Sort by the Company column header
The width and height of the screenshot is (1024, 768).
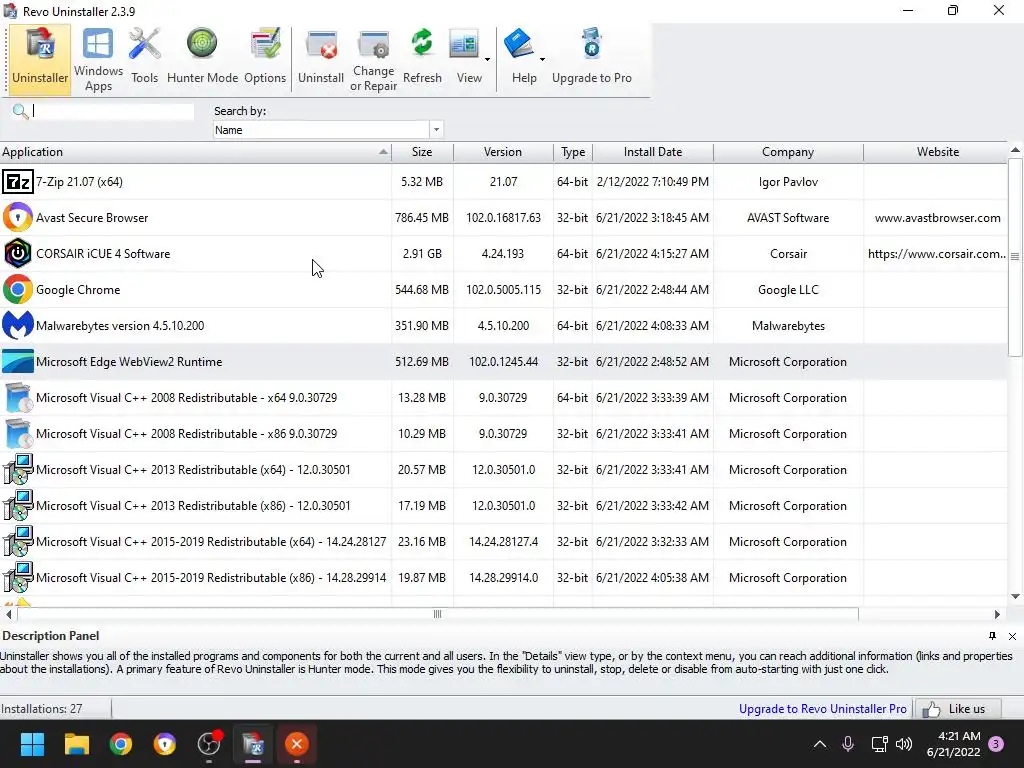point(788,152)
